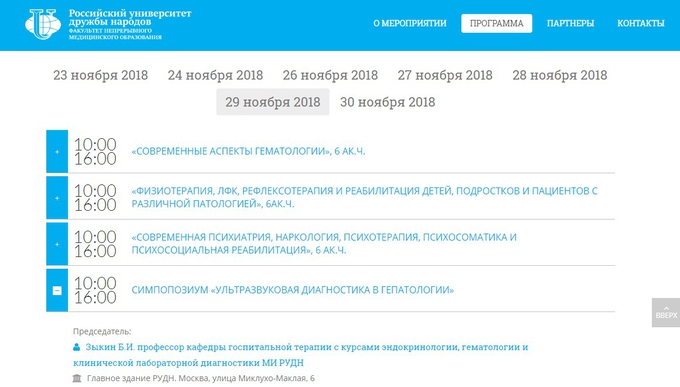Expand the «Современные аспекты гематологии» session
The image size is (680, 387).
point(57,152)
